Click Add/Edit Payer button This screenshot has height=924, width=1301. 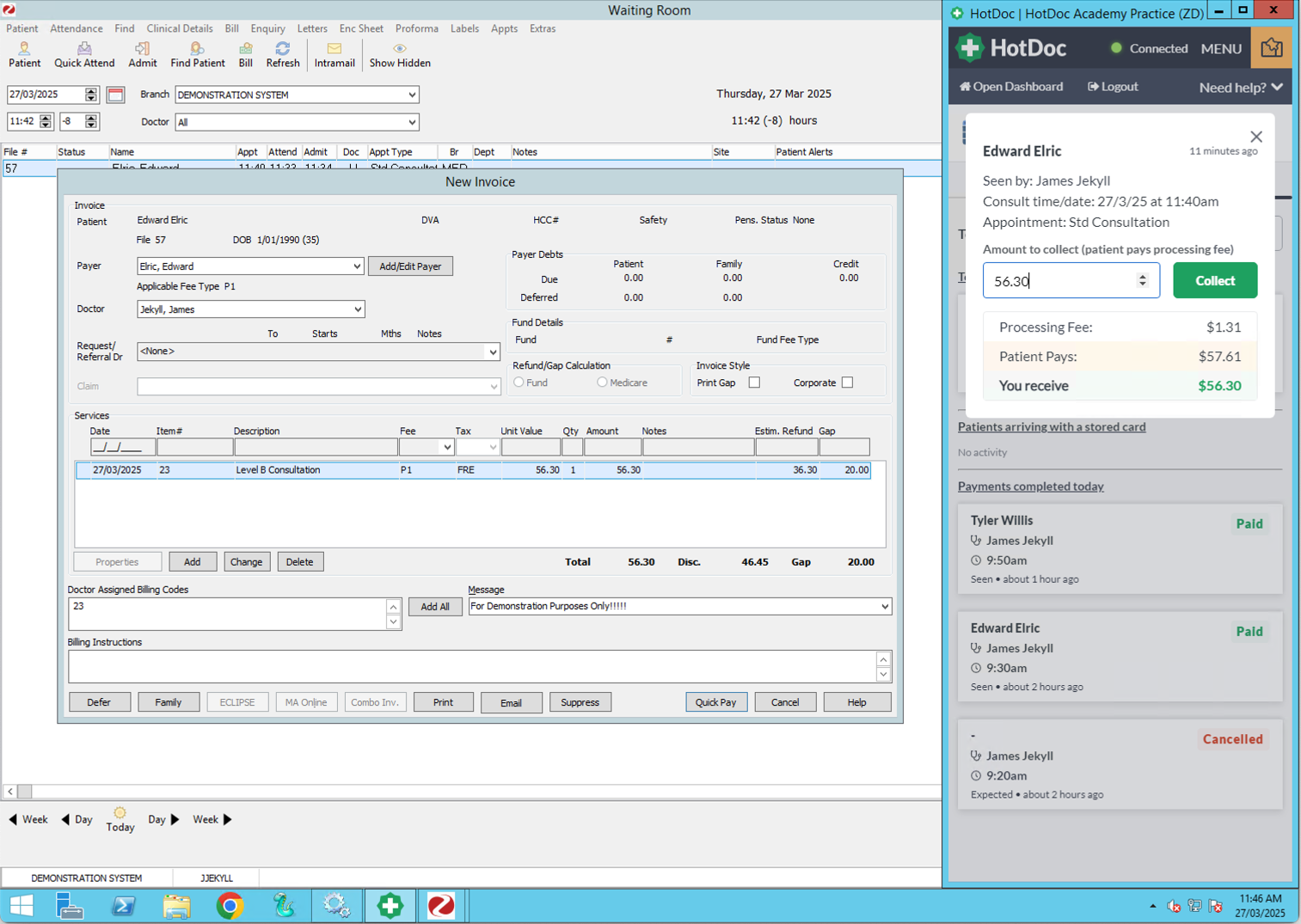pos(410,266)
